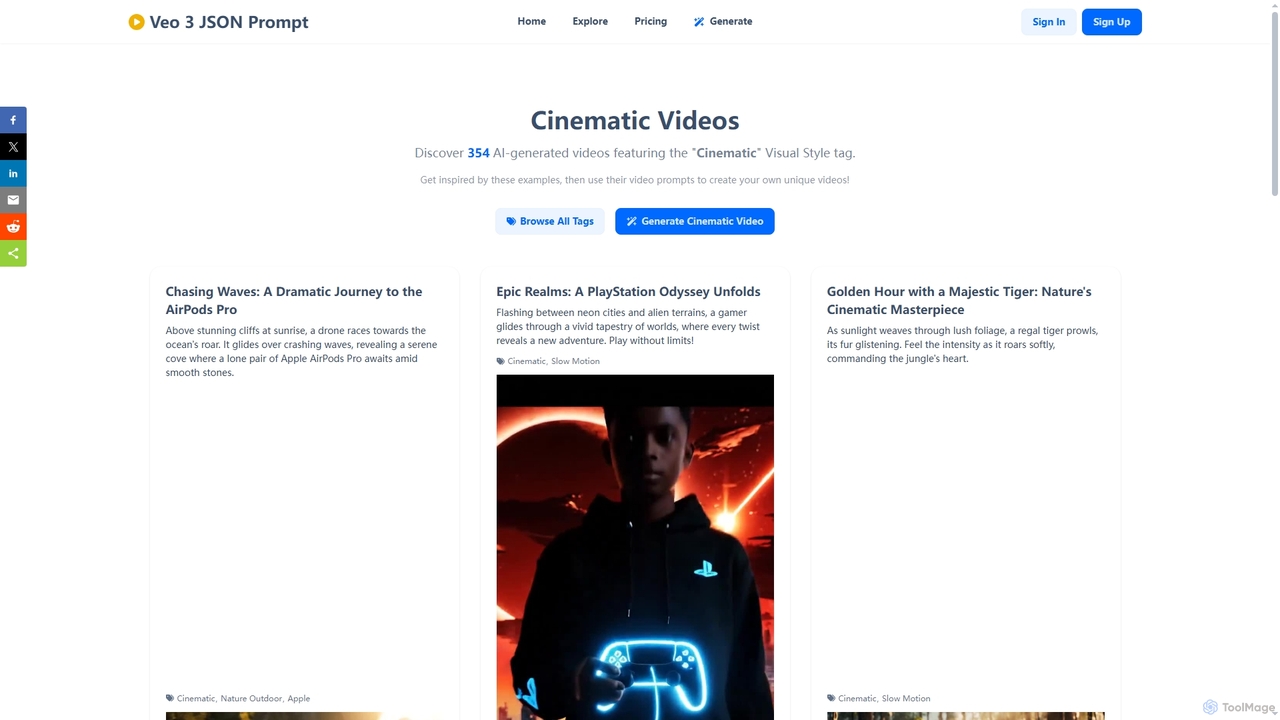Open the PlayStation hoodie video thumbnail

click(x=635, y=547)
